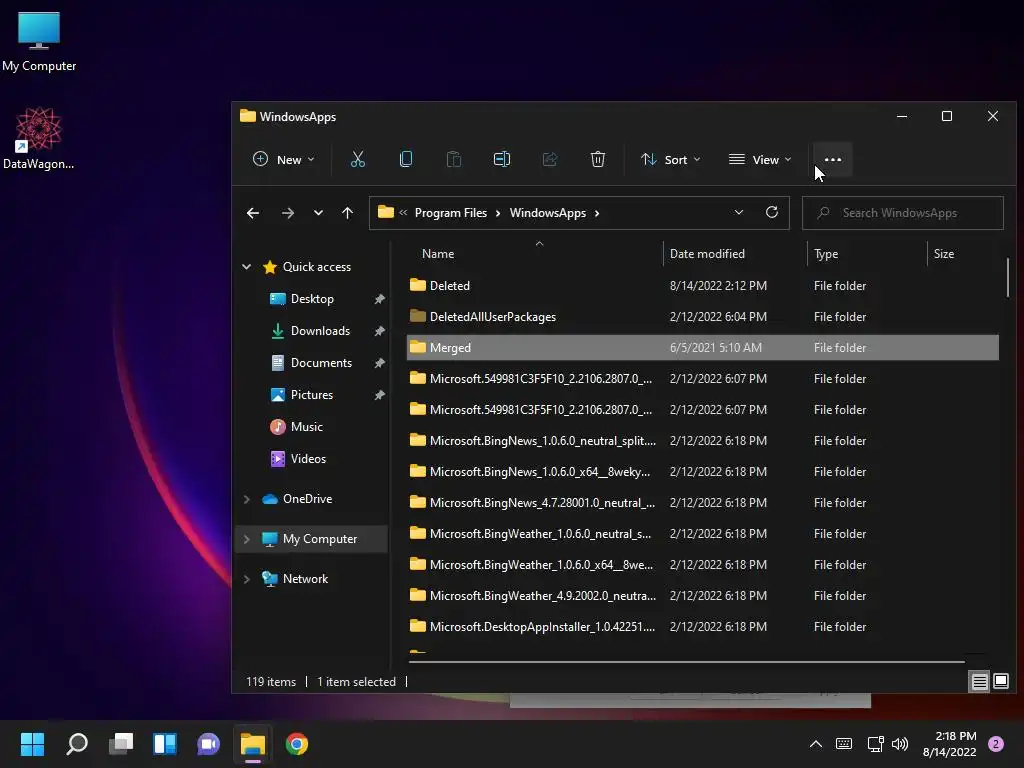This screenshot has height=768, width=1024.
Task: Expand the Network tree node
Action: pyautogui.click(x=247, y=579)
